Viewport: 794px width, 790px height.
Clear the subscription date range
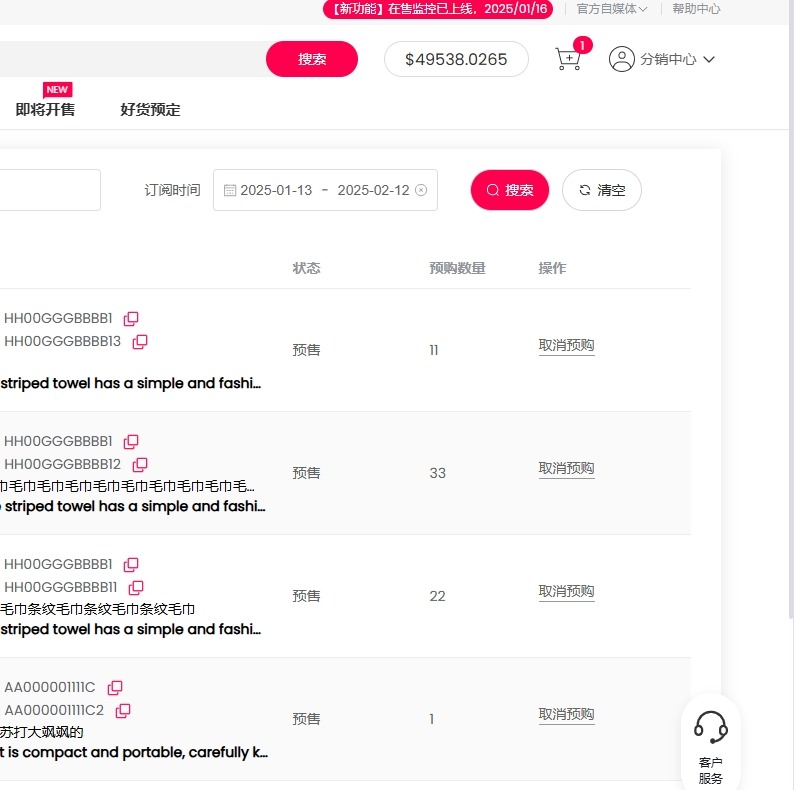[421, 190]
